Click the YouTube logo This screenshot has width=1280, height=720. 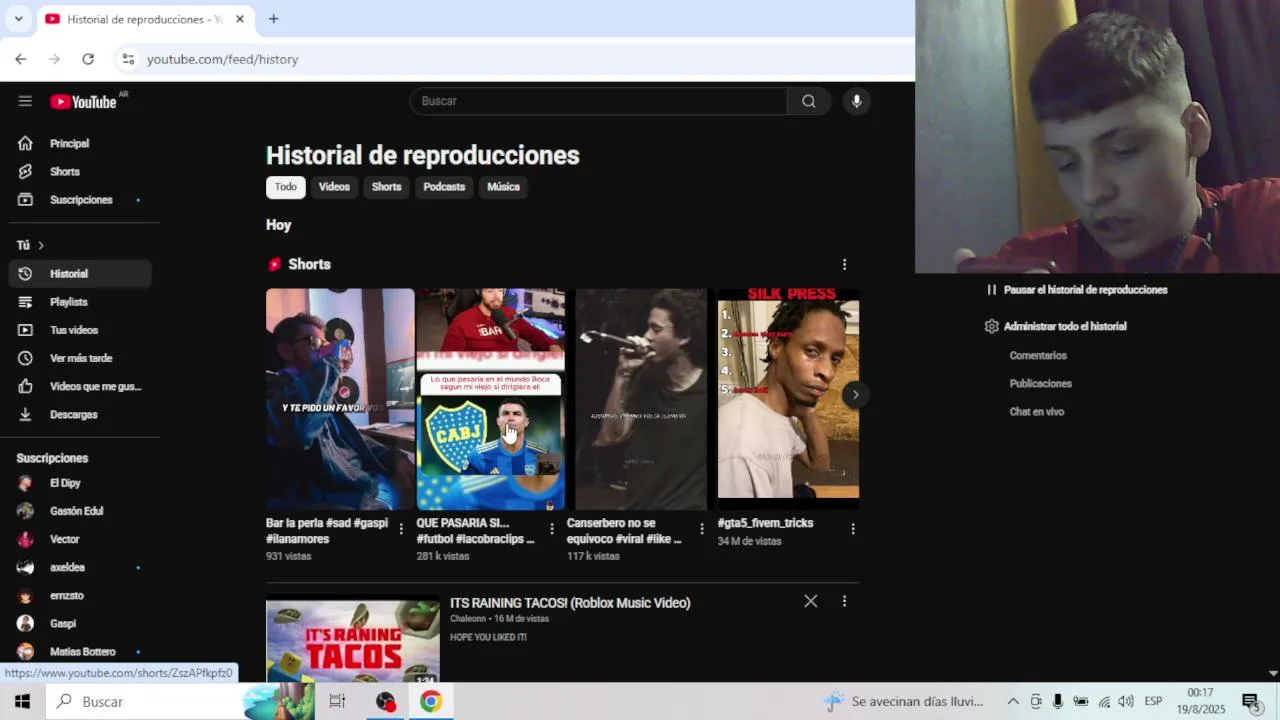[84, 101]
